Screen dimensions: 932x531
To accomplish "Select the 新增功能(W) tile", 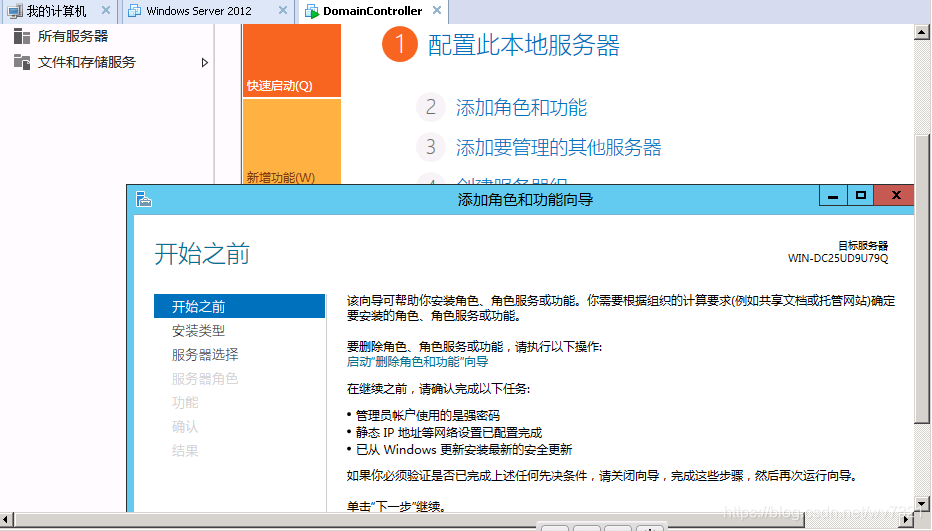I will (292, 142).
